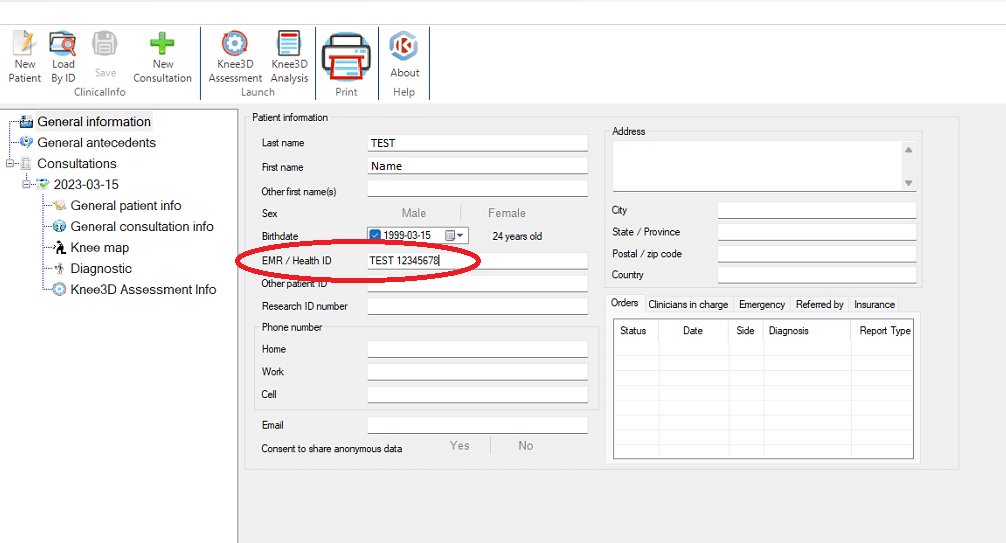This screenshot has height=543, width=1006.
Task: Open the Insurance tab
Action: pyautogui.click(x=874, y=304)
